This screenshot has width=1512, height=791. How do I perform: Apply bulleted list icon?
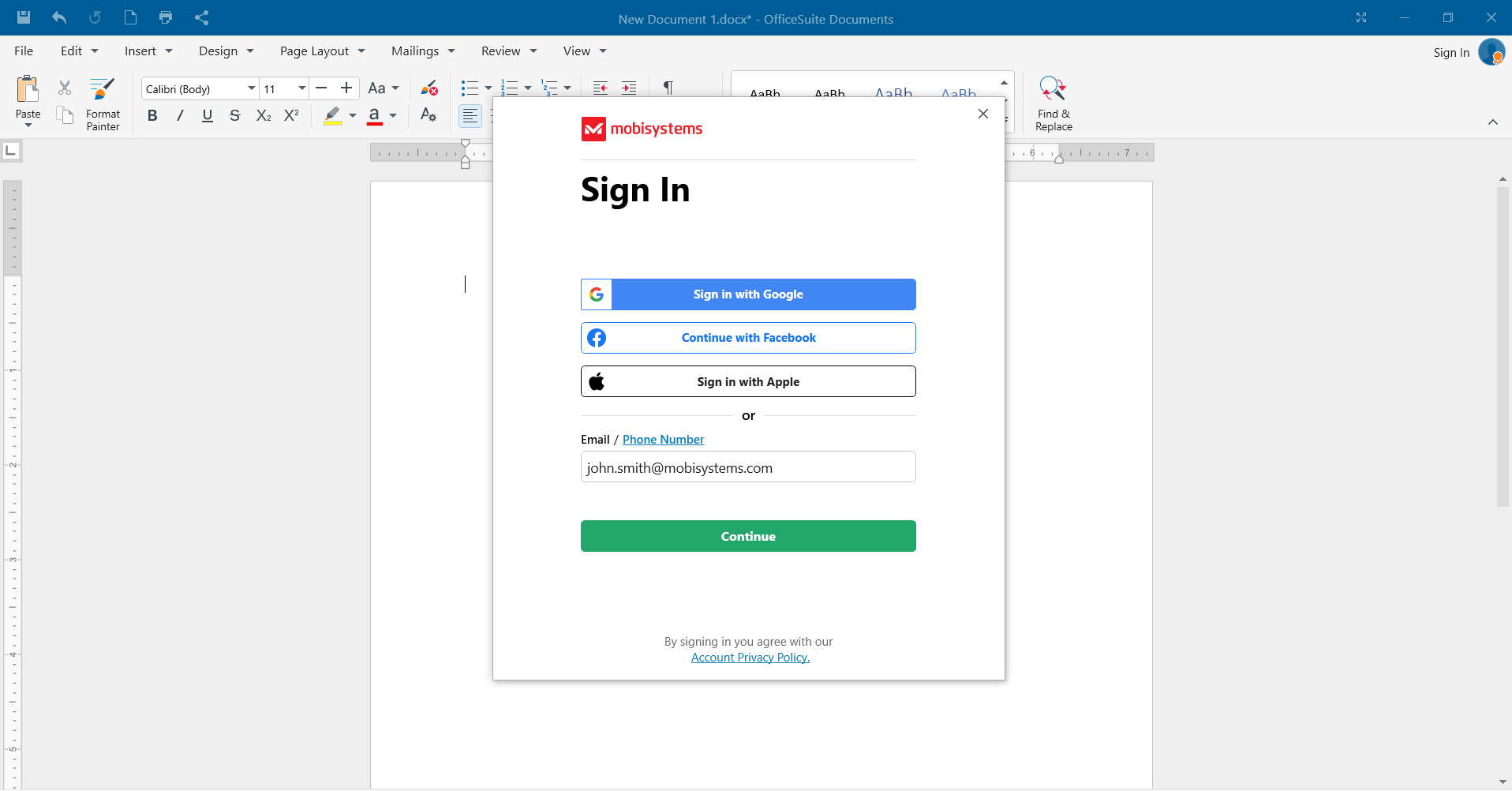tap(470, 88)
